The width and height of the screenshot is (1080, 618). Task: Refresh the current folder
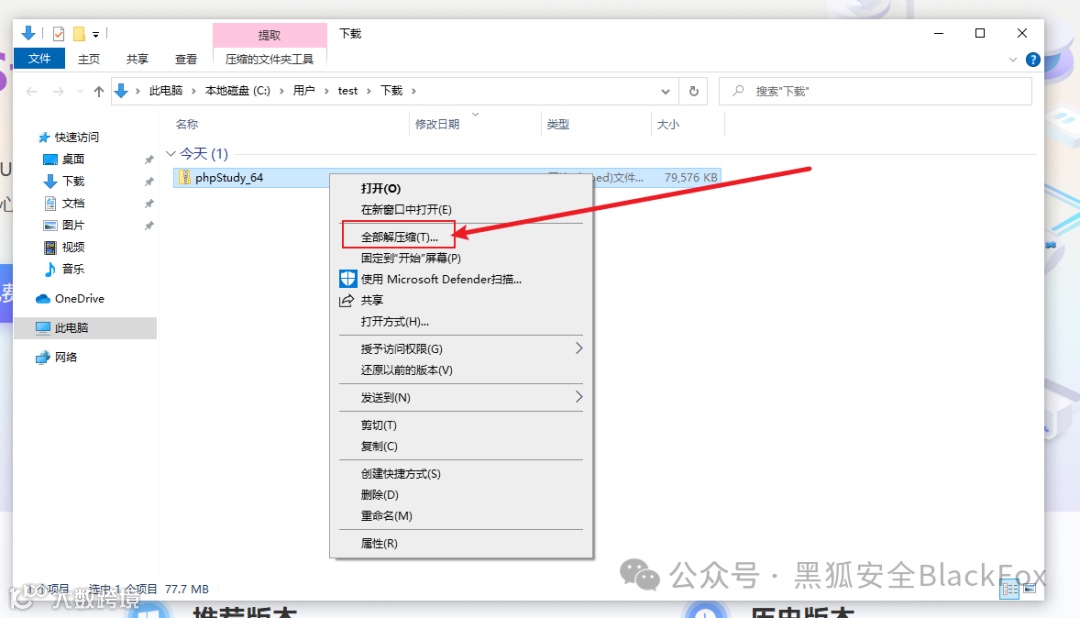tap(694, 91)
